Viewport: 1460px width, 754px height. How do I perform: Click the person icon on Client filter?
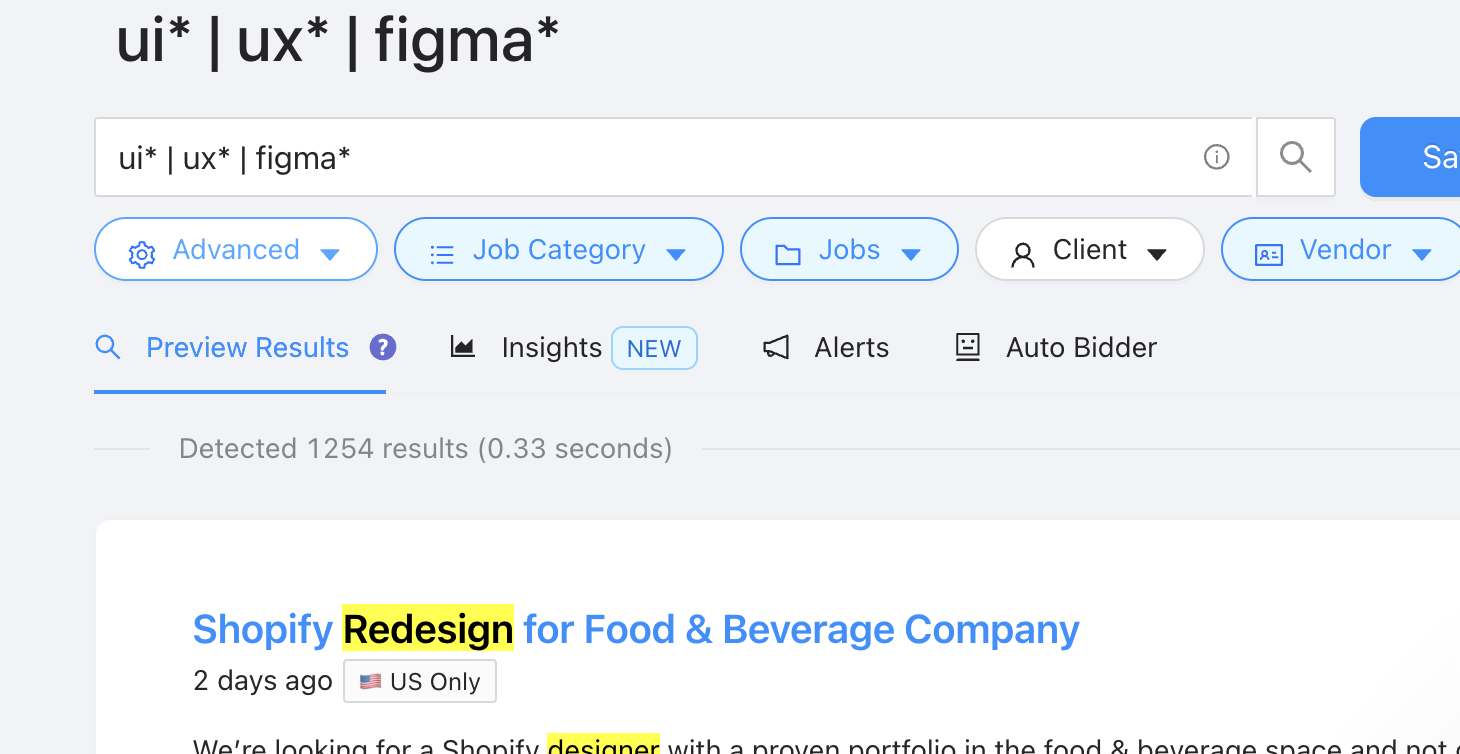pos(1022,254)
